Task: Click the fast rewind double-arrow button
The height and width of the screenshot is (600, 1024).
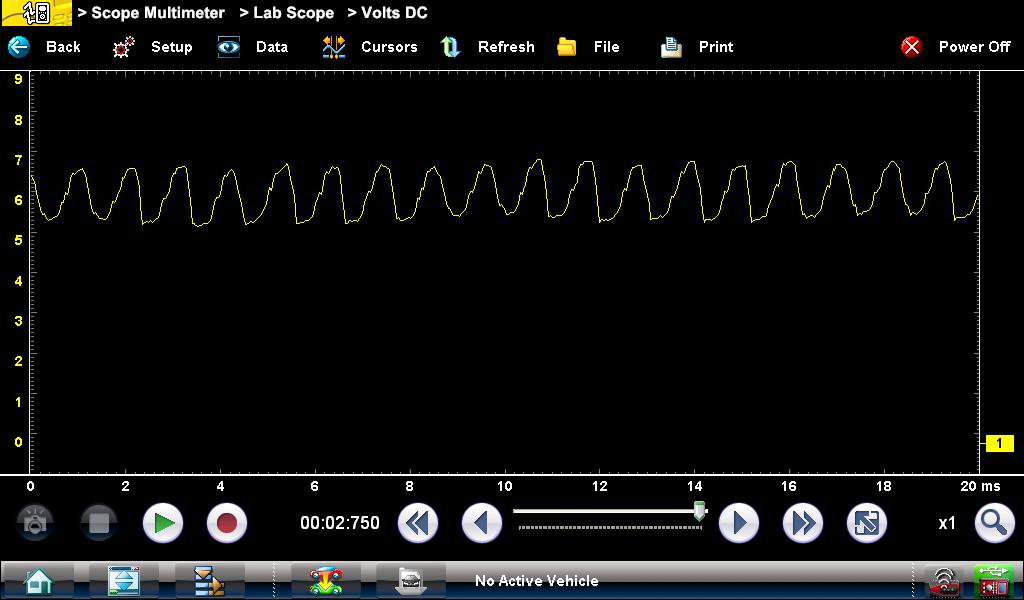Action: [x=418, y=523]
